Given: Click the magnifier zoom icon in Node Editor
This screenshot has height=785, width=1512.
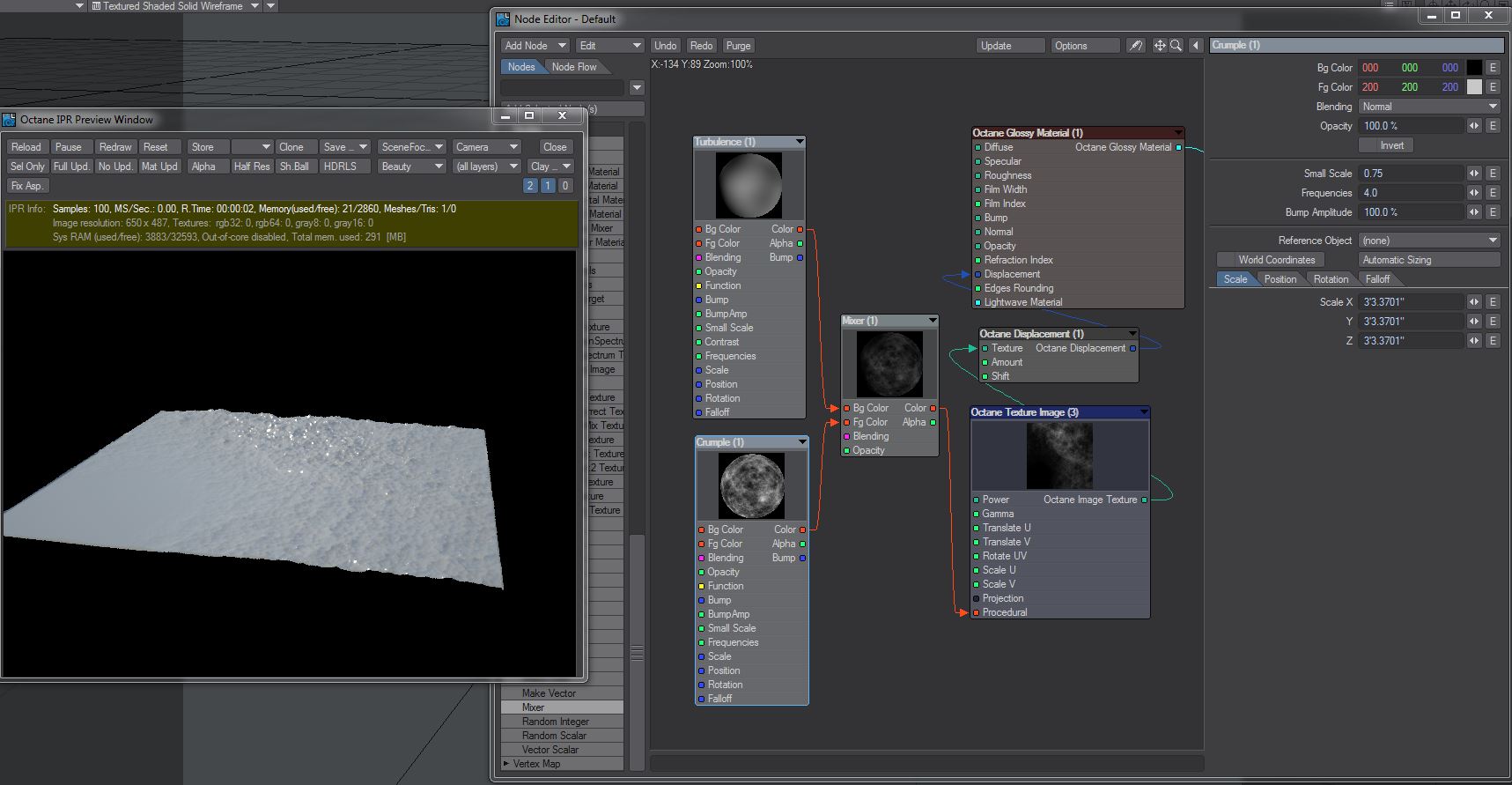Looking at the screenshot, I should point(1176,46).
